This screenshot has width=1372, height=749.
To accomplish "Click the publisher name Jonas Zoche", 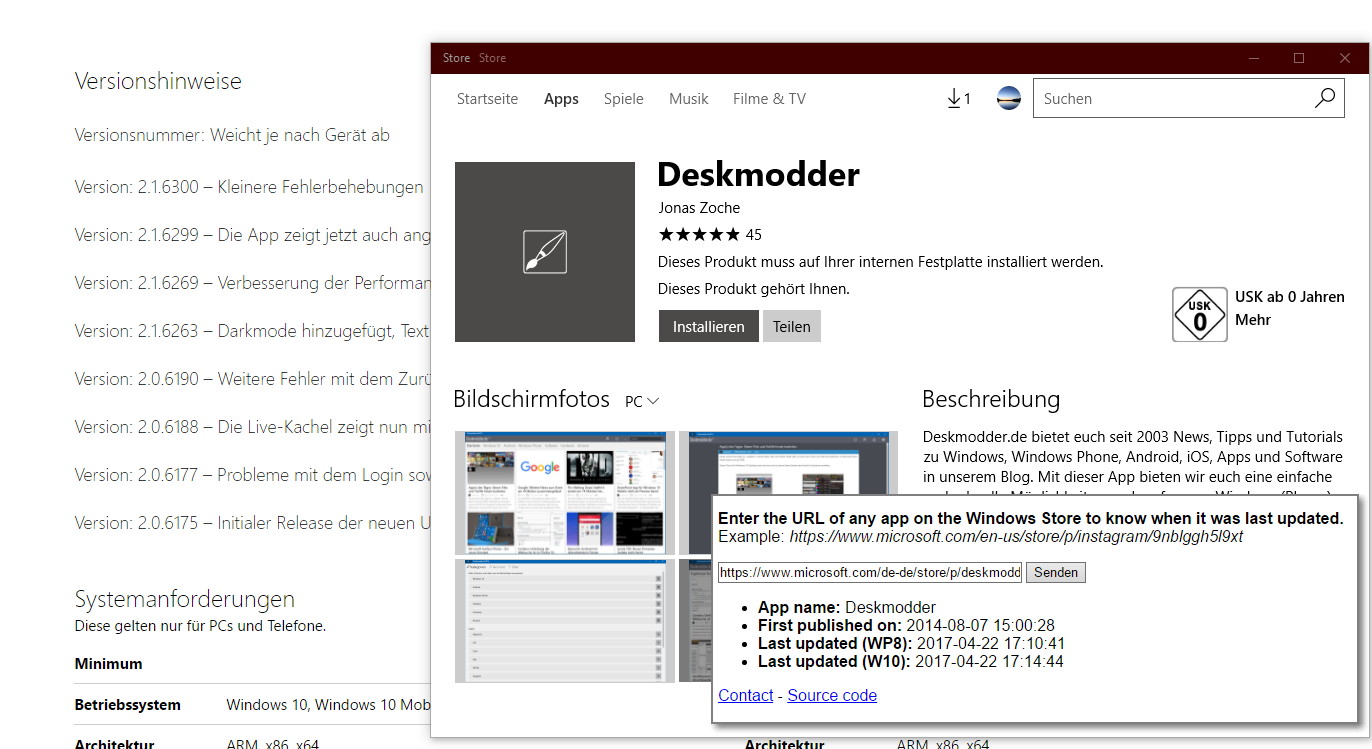I will tap(699, 208).
